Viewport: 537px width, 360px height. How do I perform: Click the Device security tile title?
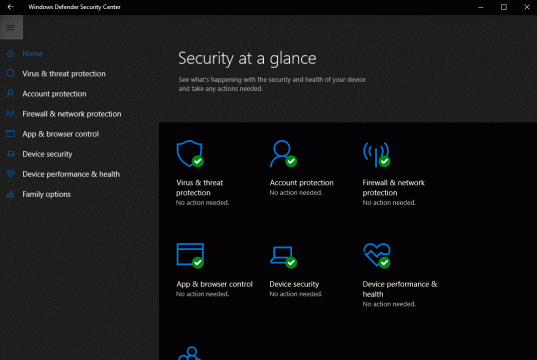click(x=294, y=284)
